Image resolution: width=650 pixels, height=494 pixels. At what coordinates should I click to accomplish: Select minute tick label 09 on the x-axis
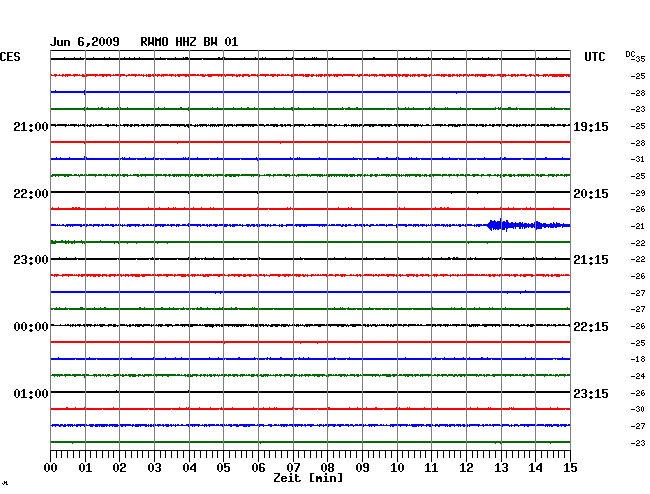click(x=362, y=468)
